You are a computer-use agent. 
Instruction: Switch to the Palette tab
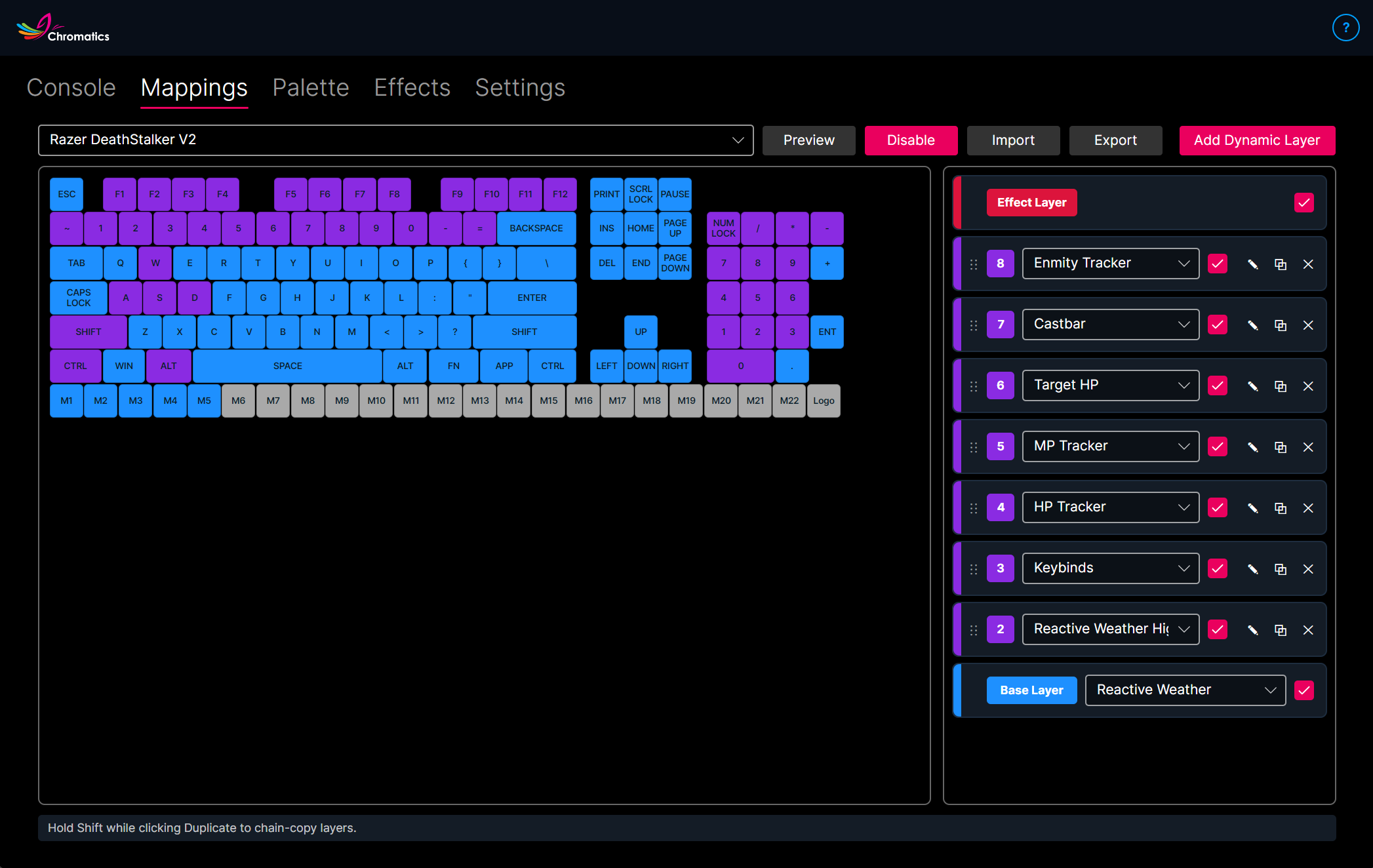tap(311, 88)
